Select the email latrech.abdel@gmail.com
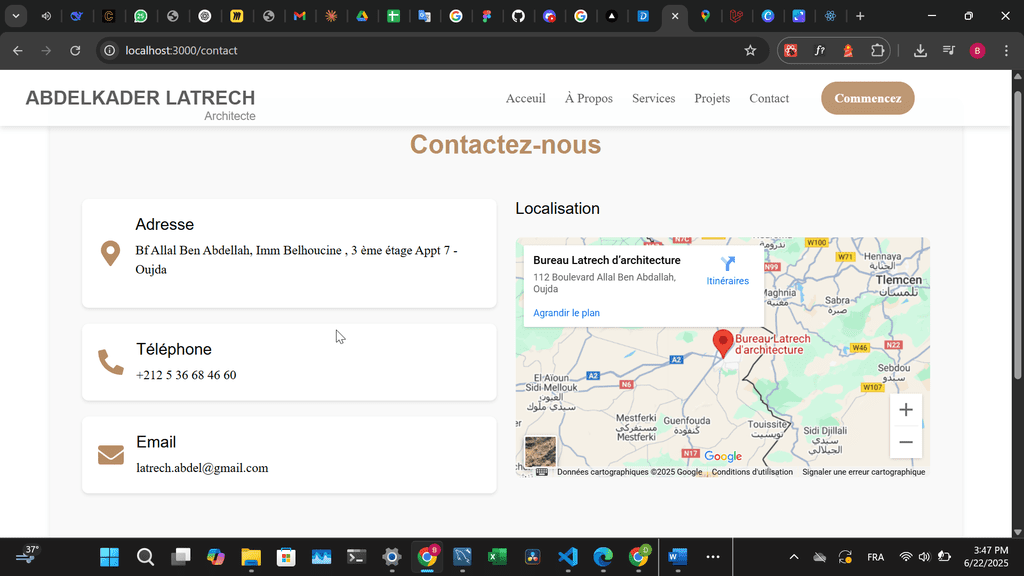The width and height of the screenshot is (1024, 576). click(x=202, y=468)
